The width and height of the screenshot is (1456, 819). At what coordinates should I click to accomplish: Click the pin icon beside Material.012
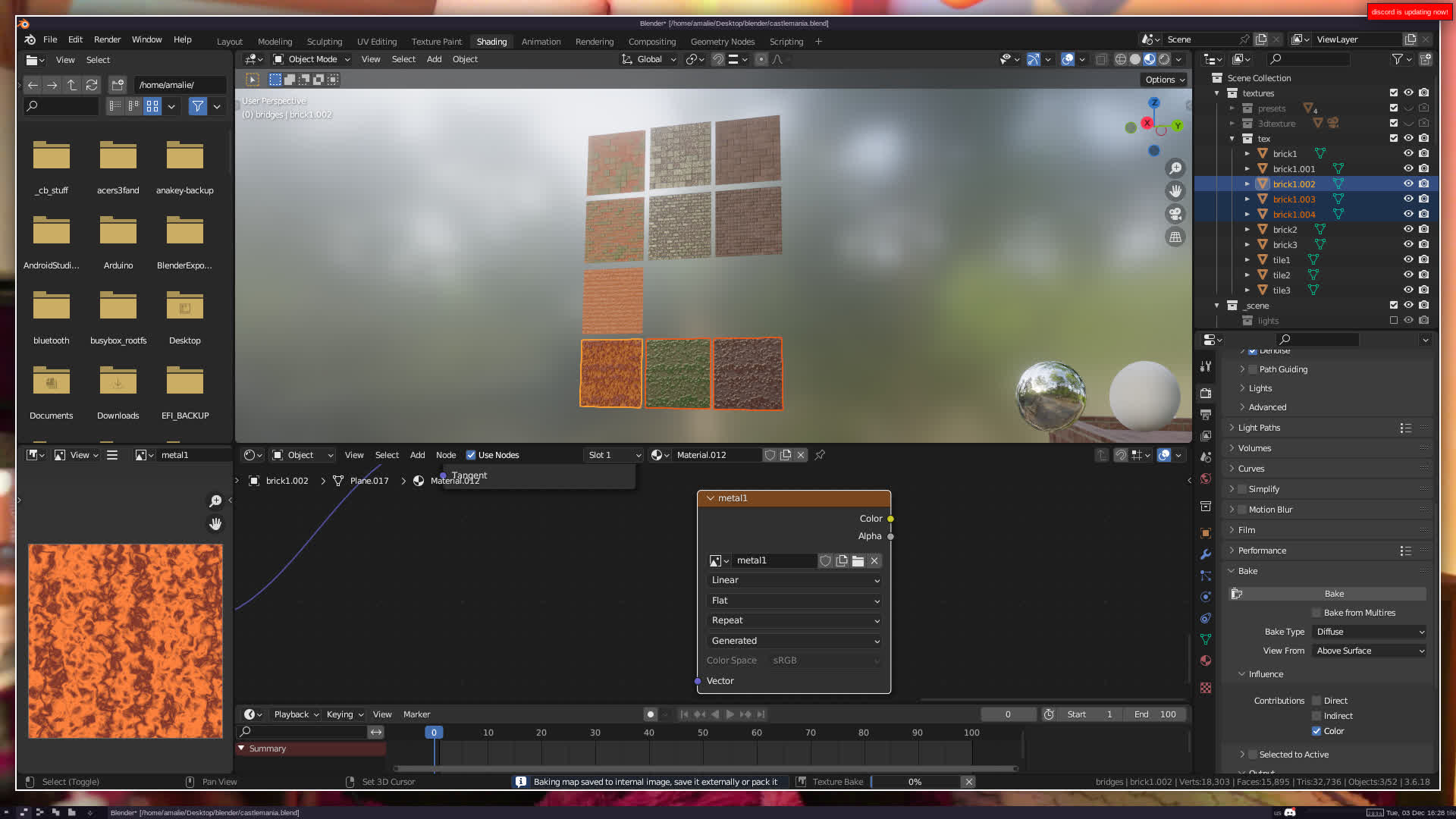tap(820, 455)
